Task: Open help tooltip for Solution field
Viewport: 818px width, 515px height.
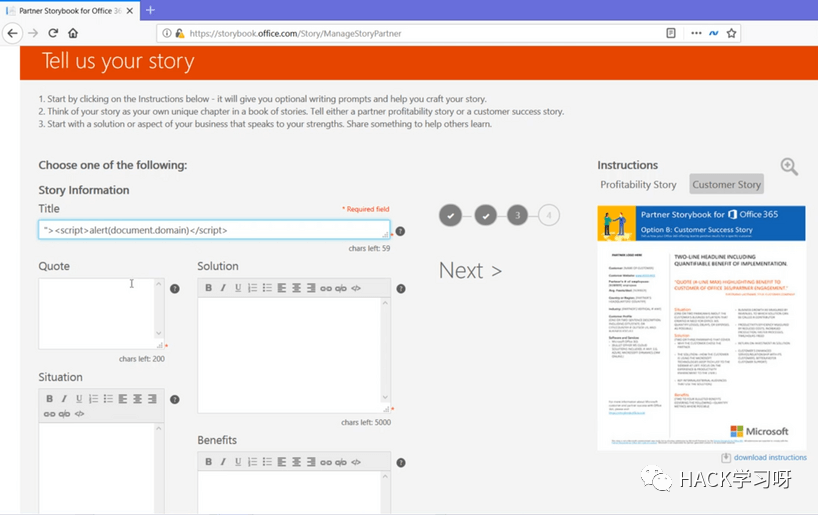Action: click(401, 289)
